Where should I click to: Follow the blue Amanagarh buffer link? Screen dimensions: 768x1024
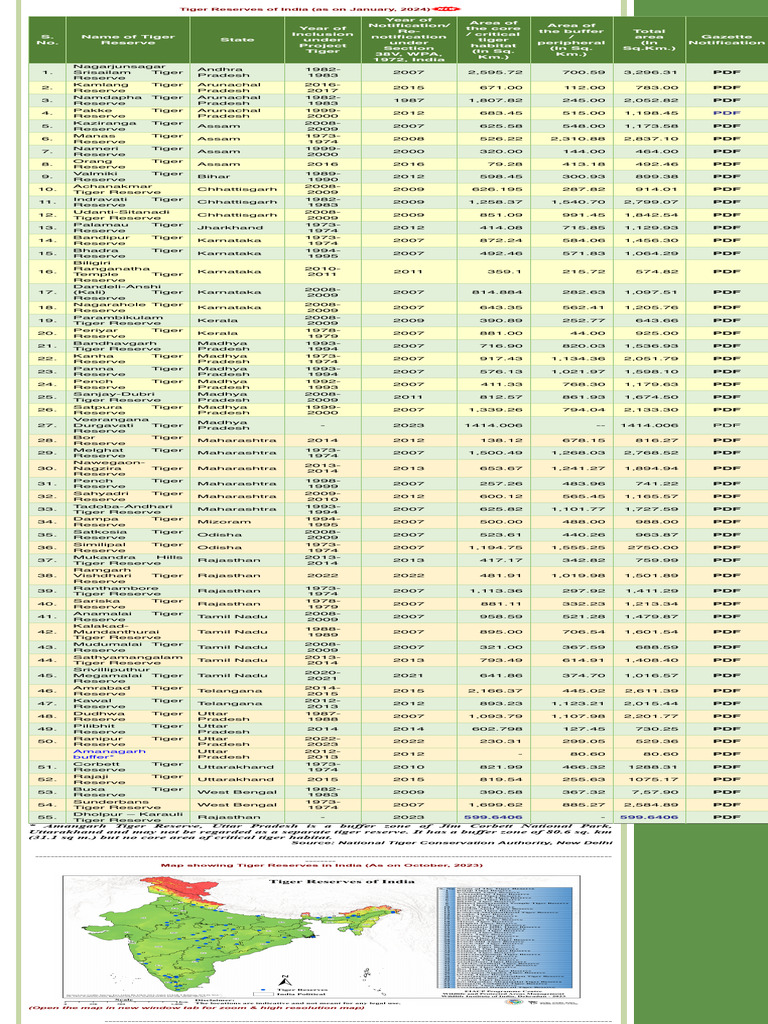[x=100, y=754]
